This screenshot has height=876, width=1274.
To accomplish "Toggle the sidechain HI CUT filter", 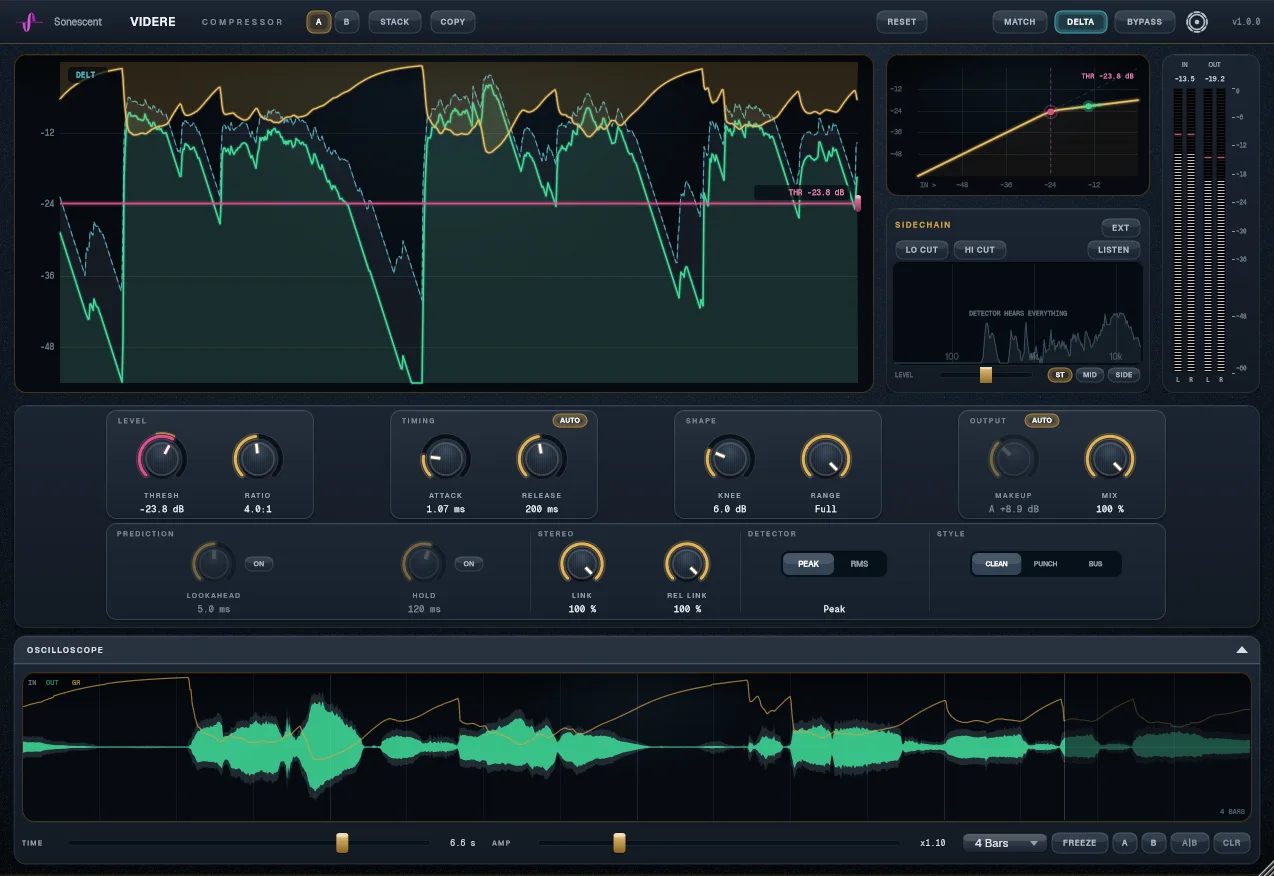I will (980, 250).
